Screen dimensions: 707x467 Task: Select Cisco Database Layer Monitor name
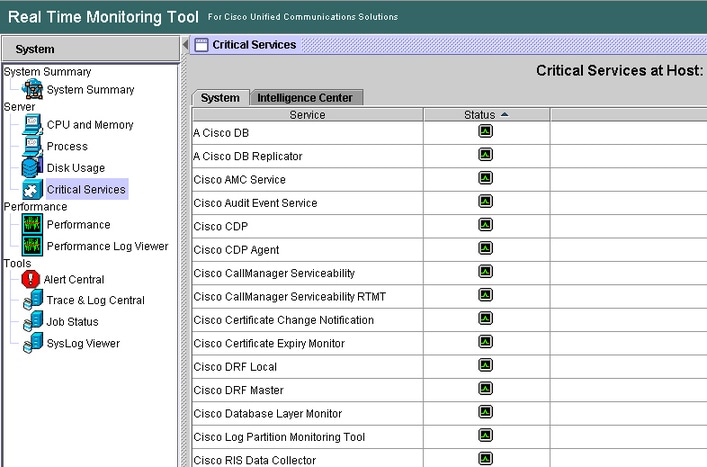click(x=268, y=414)
